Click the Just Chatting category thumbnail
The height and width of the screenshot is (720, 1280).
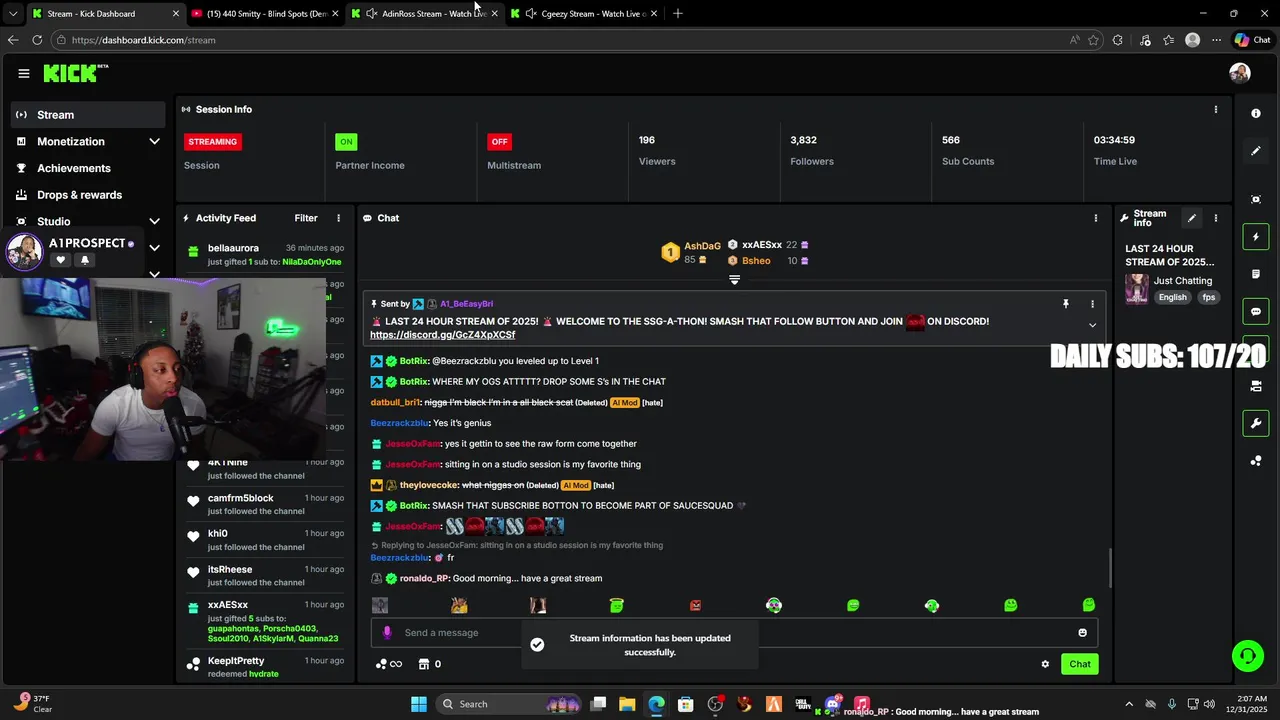[x=1137, y=288]
